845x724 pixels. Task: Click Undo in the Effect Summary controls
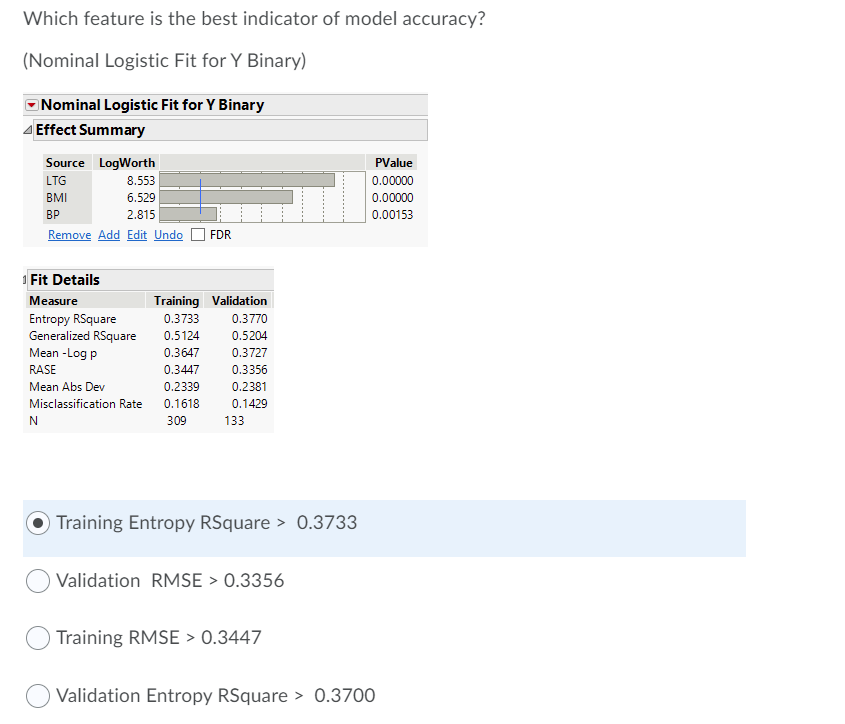[167, 234]
